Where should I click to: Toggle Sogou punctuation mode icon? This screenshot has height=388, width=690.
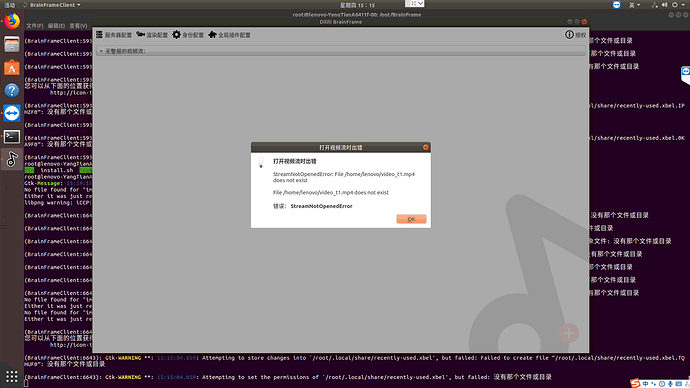pos(653,384)
